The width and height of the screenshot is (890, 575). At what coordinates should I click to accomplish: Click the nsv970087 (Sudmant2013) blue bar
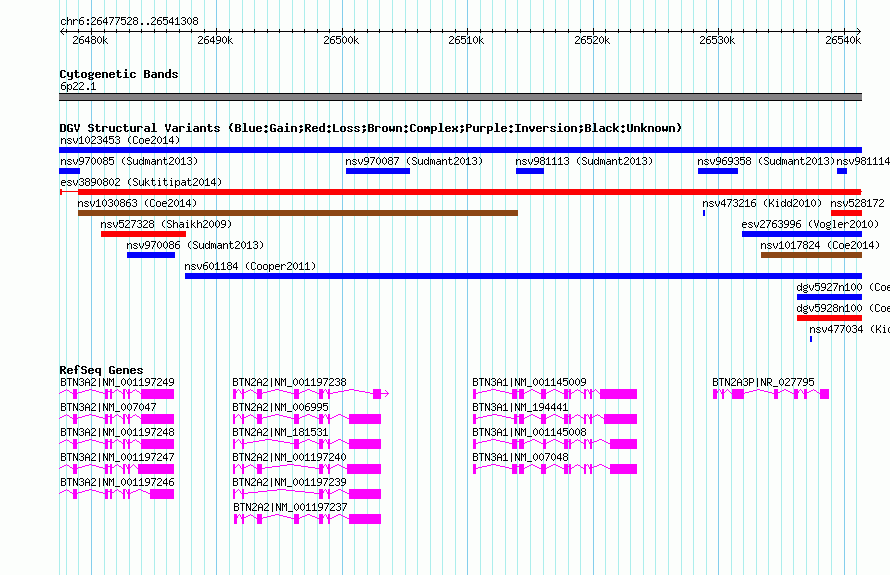(377, 171)
